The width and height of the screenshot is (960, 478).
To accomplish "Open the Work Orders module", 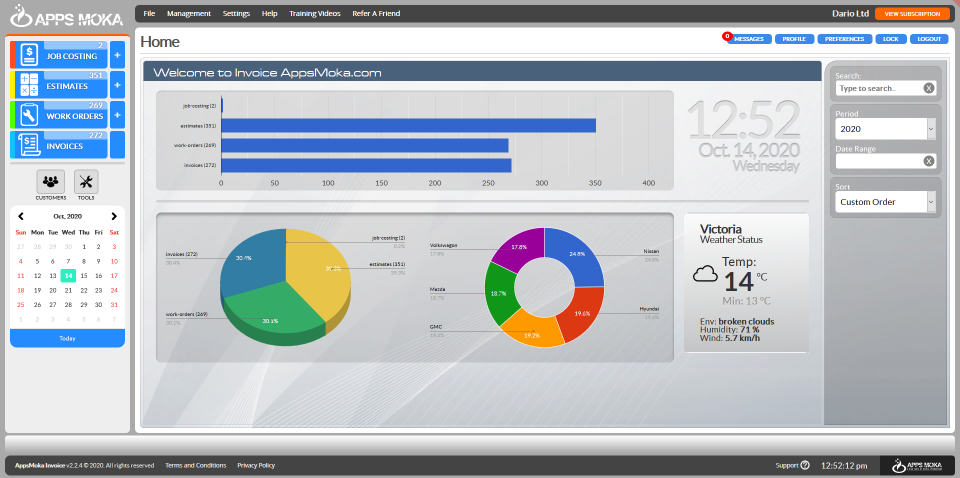I will [59, 115].
